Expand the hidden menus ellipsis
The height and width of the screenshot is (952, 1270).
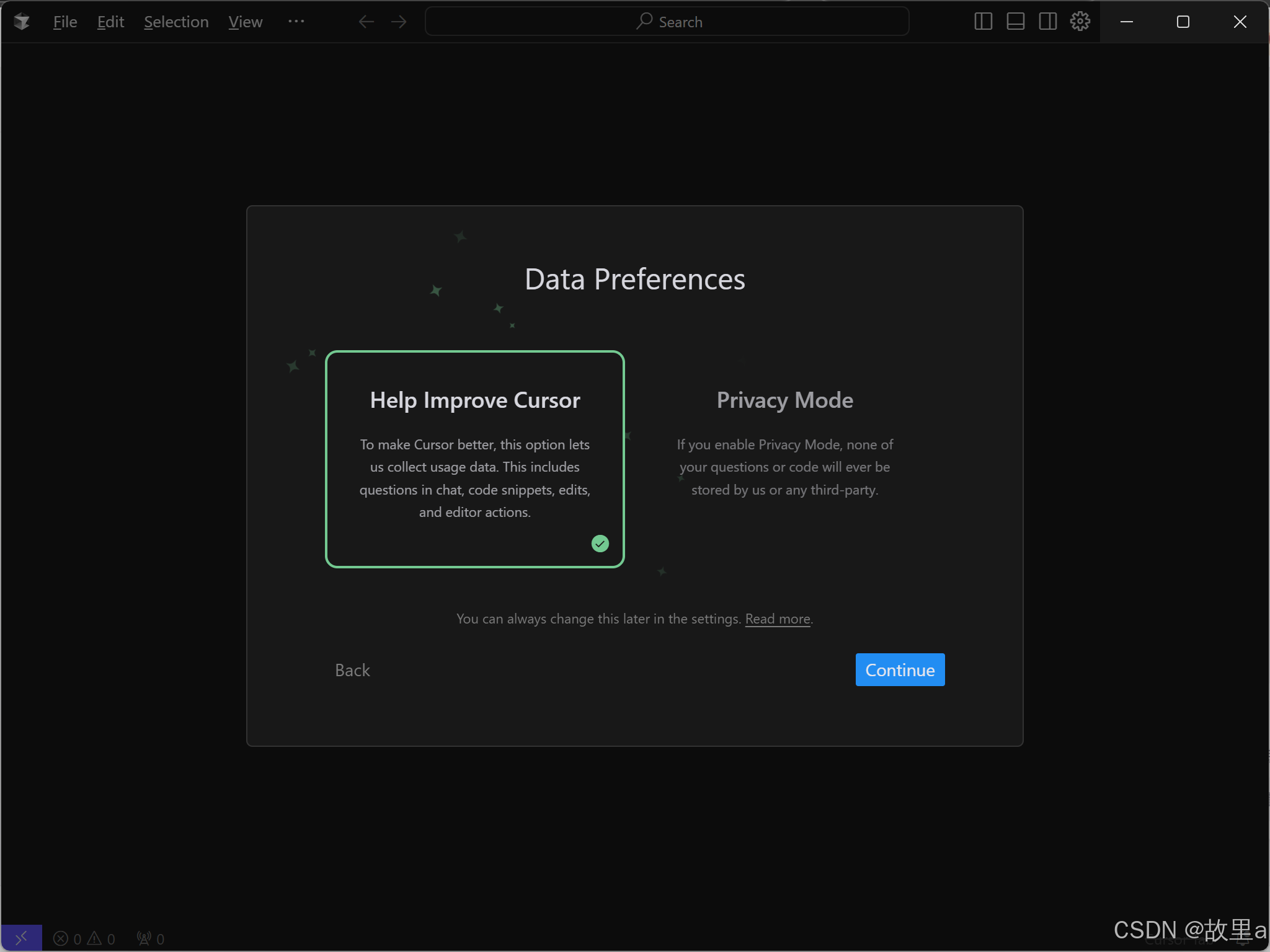point(296,22)
